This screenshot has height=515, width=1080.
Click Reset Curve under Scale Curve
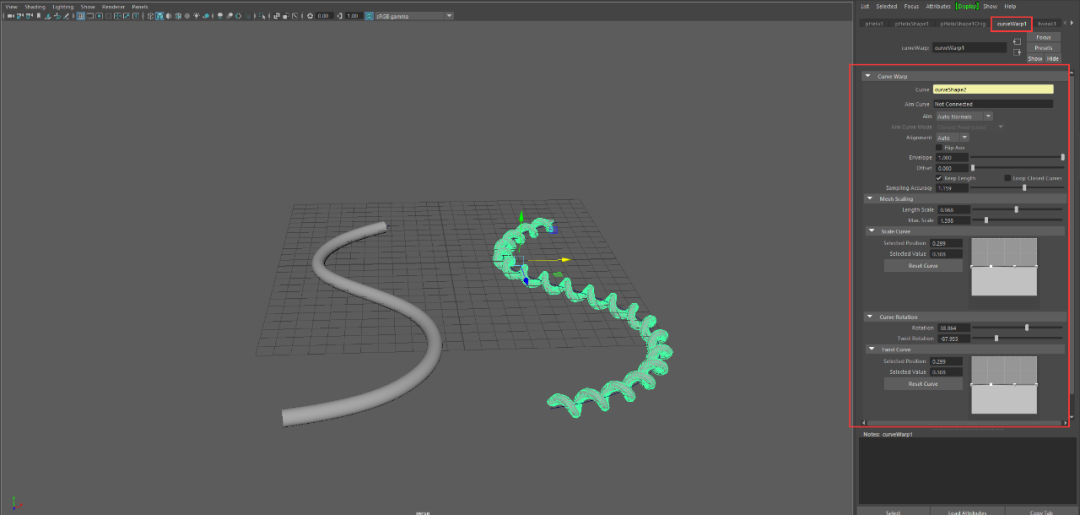tap(923, 266)
